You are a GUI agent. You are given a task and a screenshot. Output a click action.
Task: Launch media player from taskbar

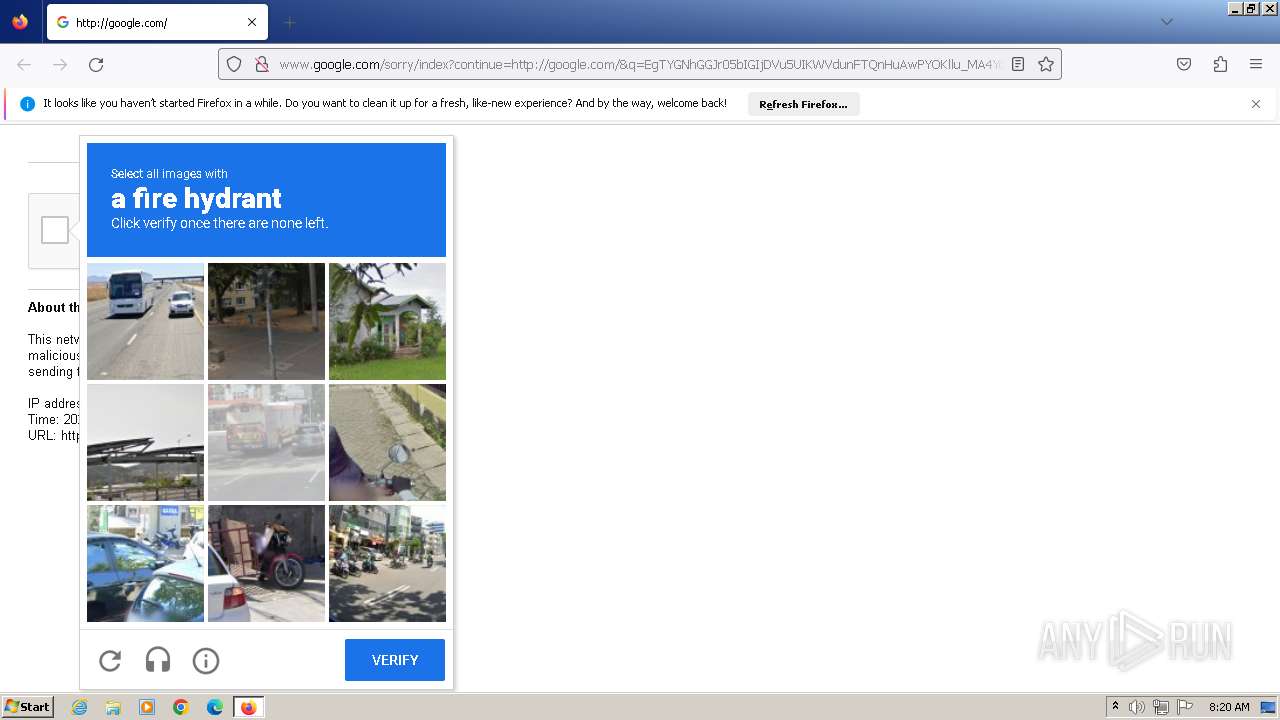[x=147, y=707]
